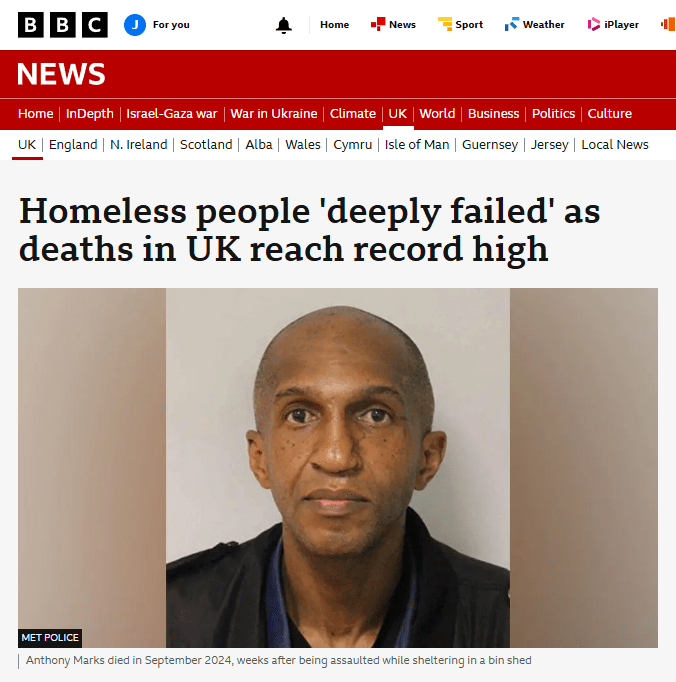Open iPlayer pink play icon
Viewport: 676px width, 682px height.
tap(593, 24)
